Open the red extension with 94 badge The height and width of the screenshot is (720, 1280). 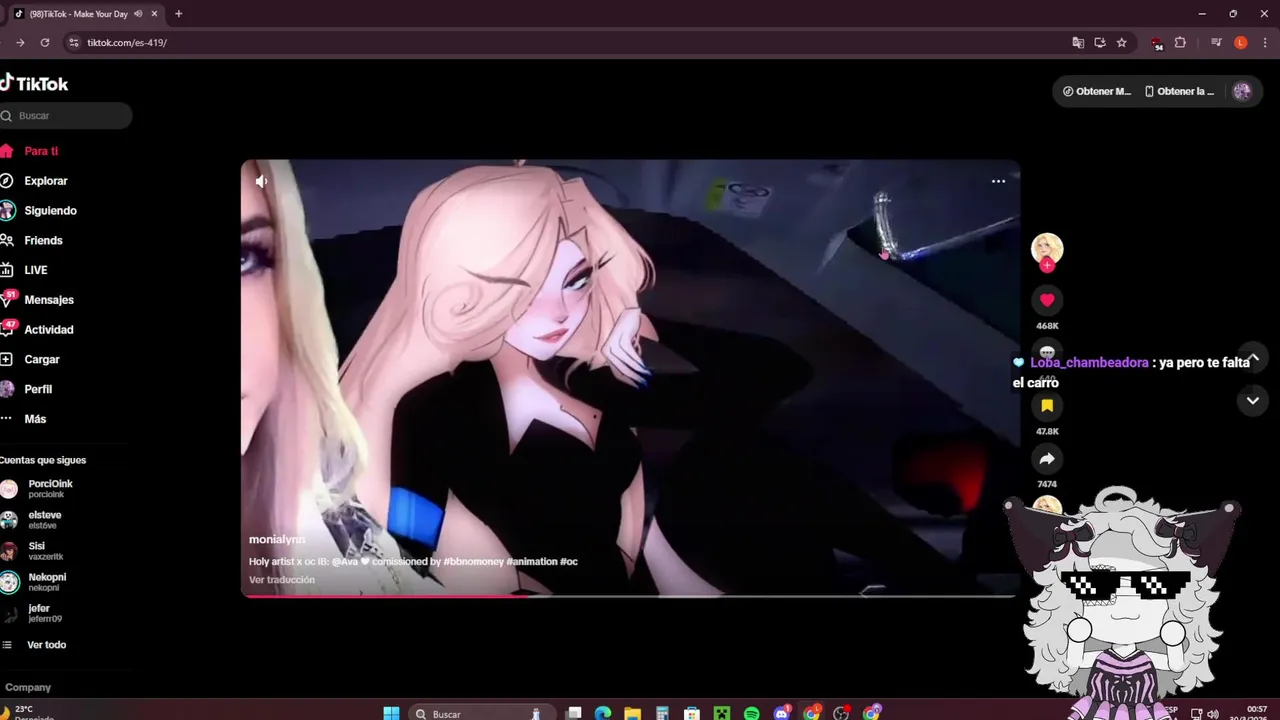click(x=1157, y=43)
